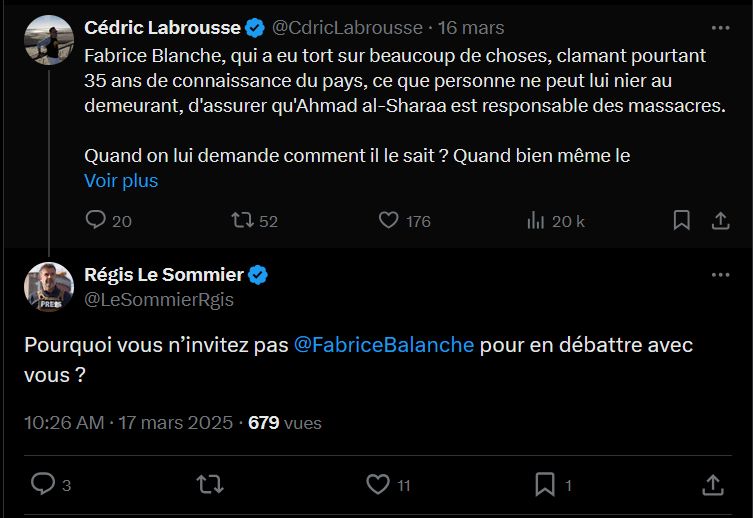Open more options on Régis Le Sommier's tweet
The image size is (753, 518).
click(x=720, y=275)
